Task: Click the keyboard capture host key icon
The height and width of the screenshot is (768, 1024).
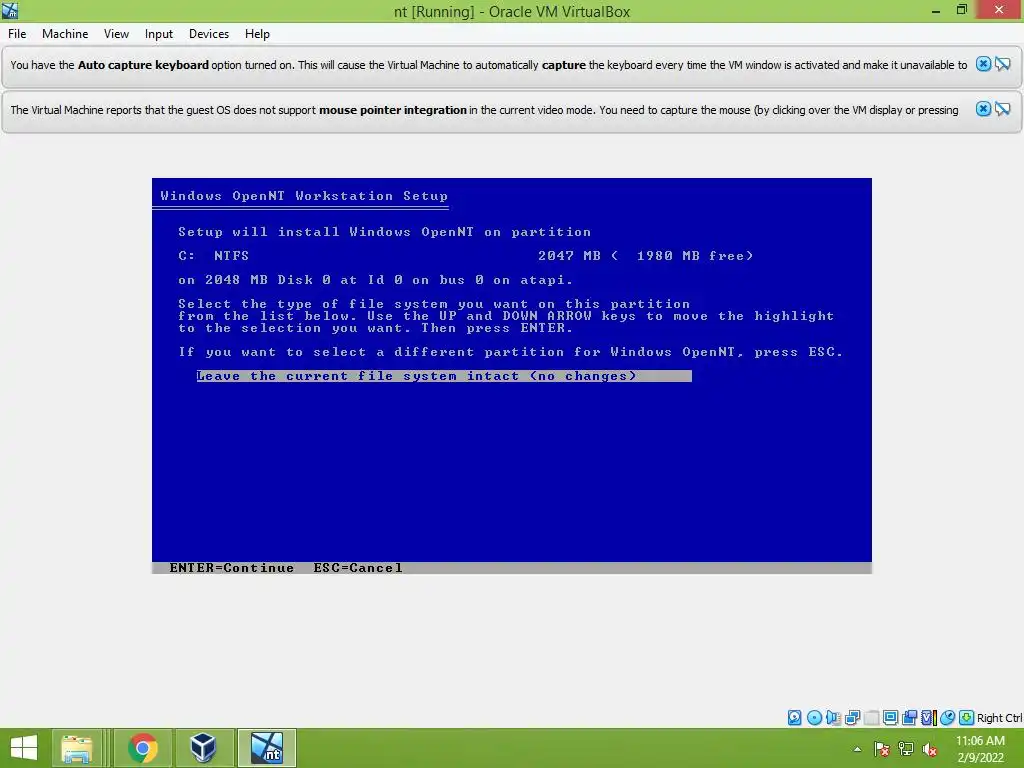Action: tap(967, 718)
